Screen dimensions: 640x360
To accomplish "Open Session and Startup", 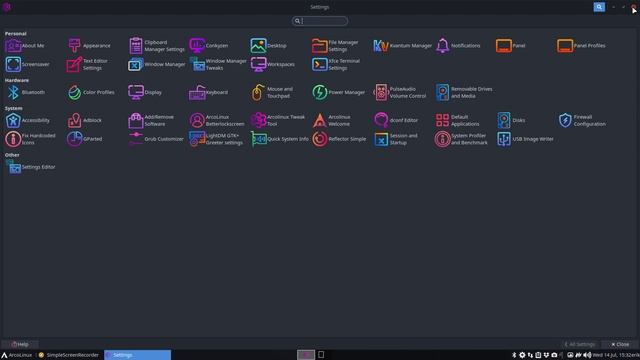I will pyautogui.click(x=396, y=139).
